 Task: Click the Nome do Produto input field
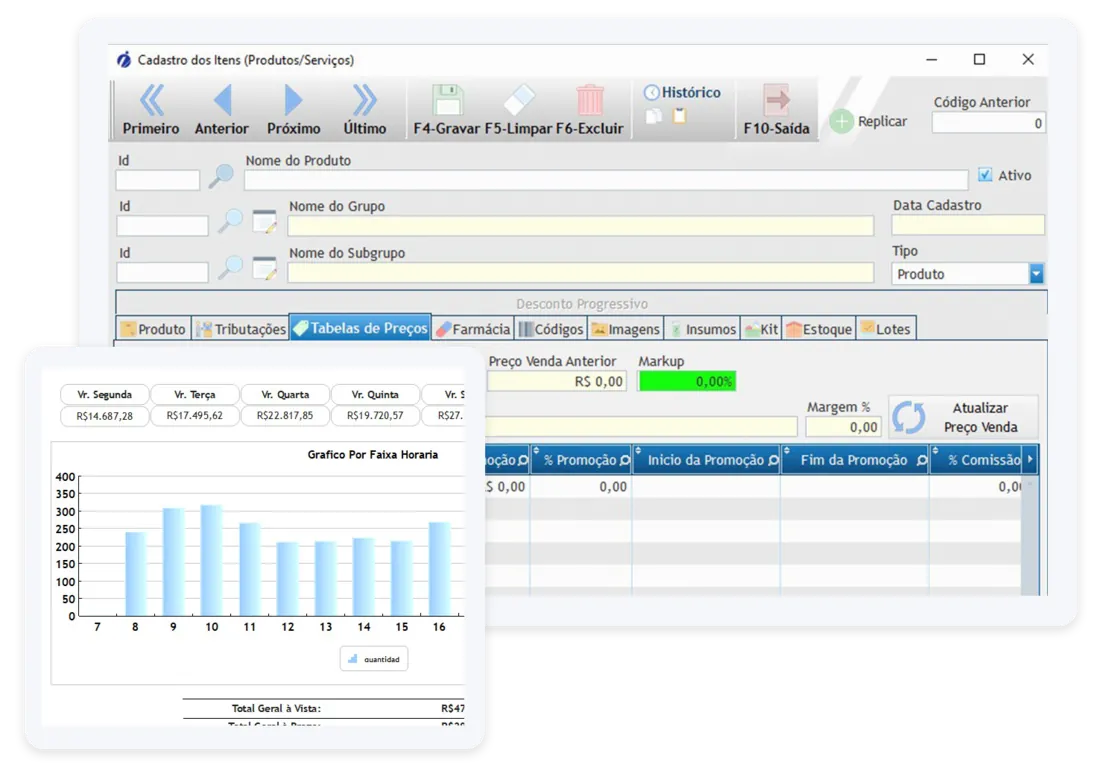pos(606,180)
